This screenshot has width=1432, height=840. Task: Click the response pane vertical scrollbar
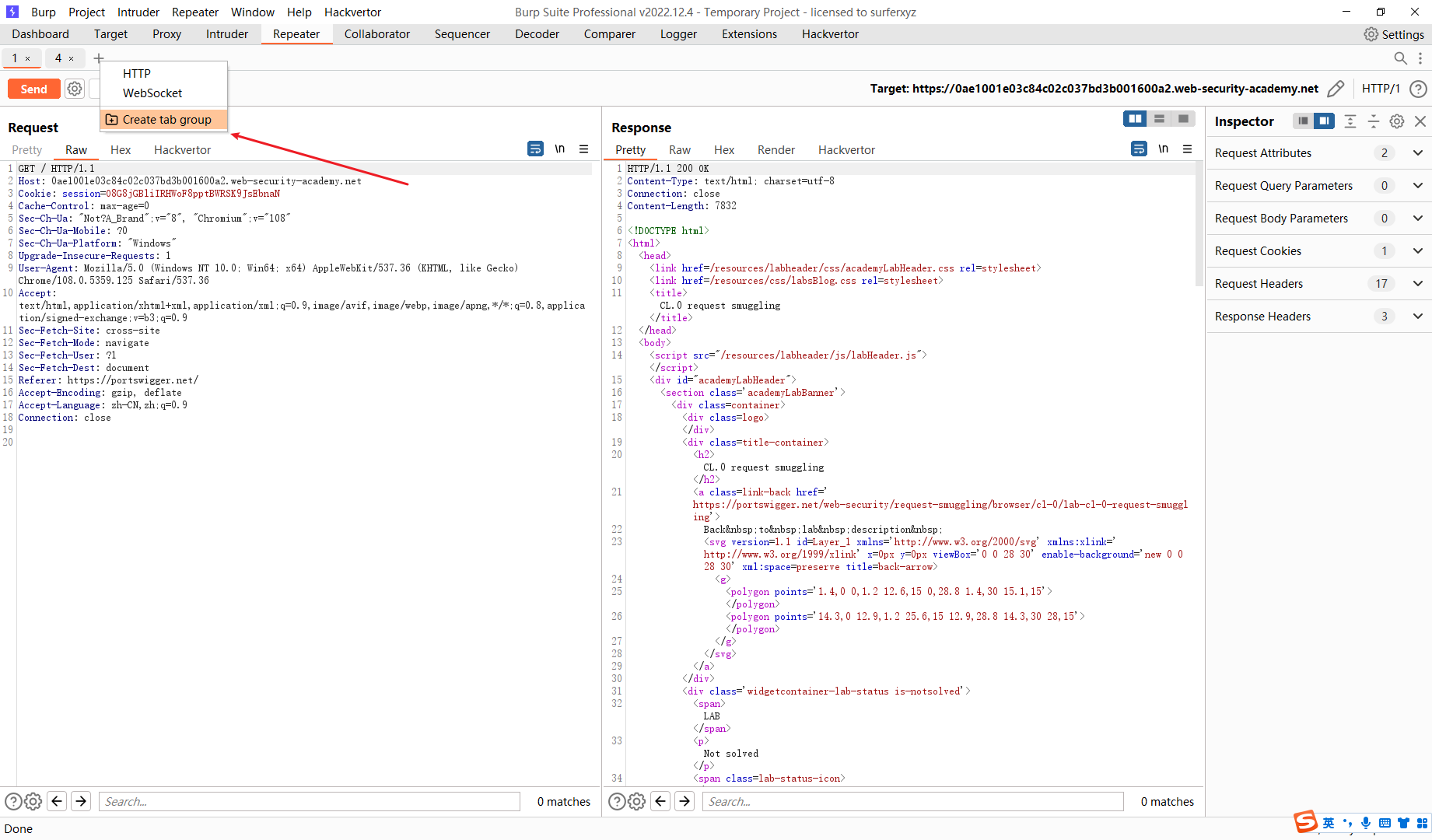tap(1199, 226)
